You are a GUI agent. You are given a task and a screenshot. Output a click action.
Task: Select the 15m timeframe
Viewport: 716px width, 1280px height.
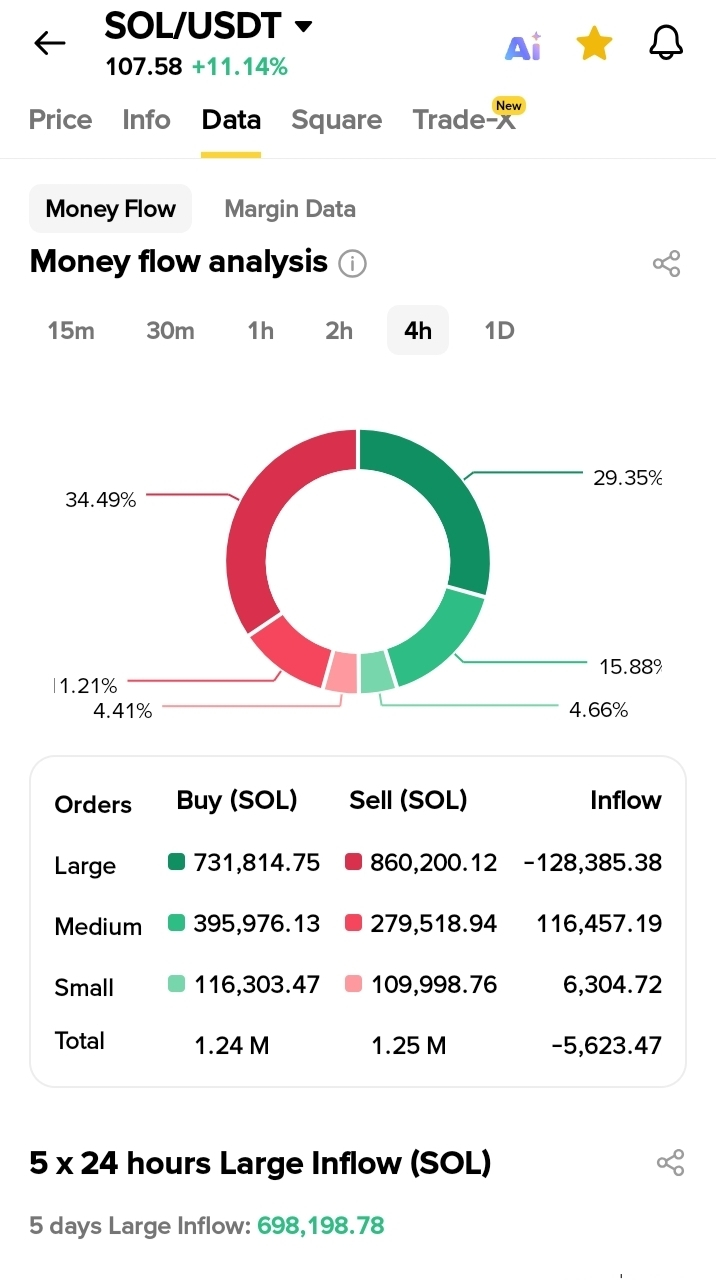pos(71,331)
